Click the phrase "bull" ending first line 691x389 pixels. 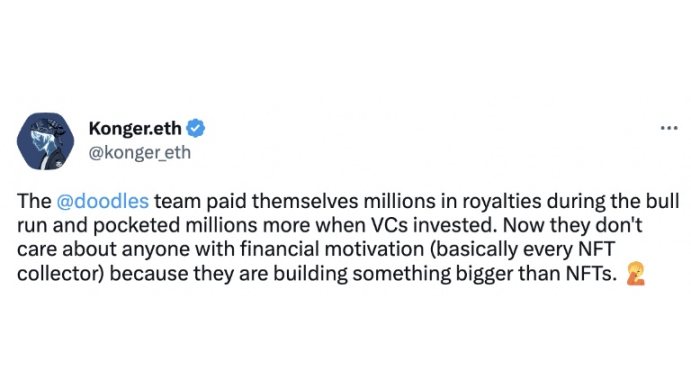[665, 201]
